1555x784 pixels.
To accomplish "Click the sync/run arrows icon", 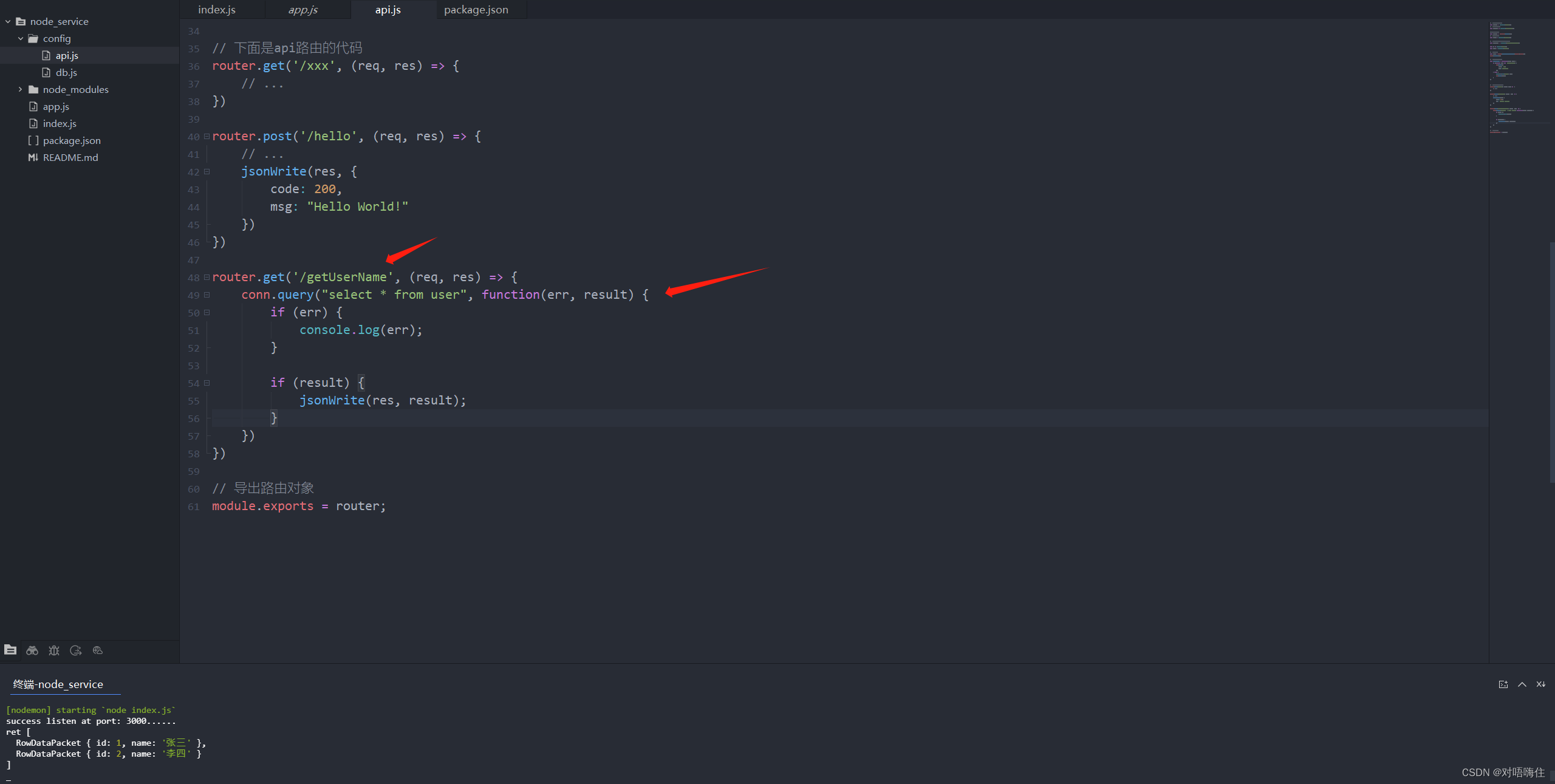I will coord(76,650).
